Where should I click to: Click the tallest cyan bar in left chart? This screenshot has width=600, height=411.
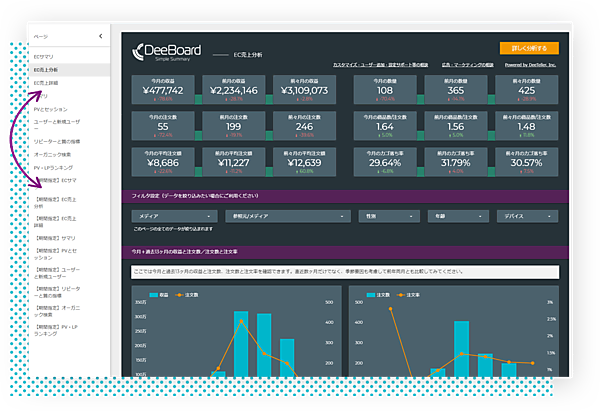click(240, 343)
